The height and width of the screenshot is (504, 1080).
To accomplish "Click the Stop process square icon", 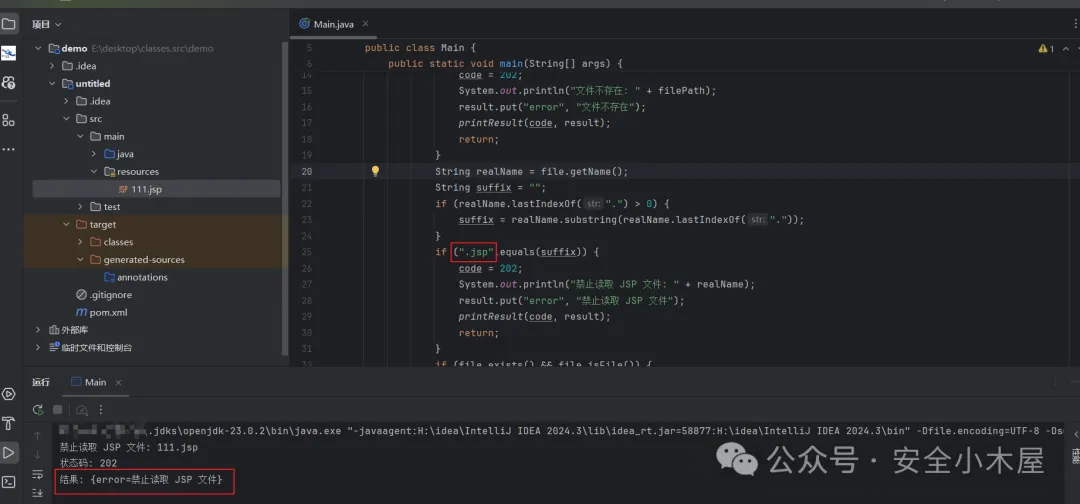I will click(58, 410).
